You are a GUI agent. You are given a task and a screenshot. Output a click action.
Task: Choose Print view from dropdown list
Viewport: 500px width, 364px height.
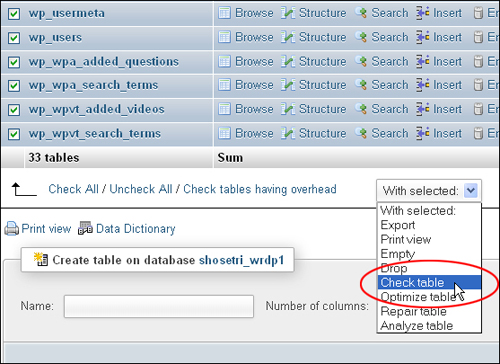[x=429, y=239]
